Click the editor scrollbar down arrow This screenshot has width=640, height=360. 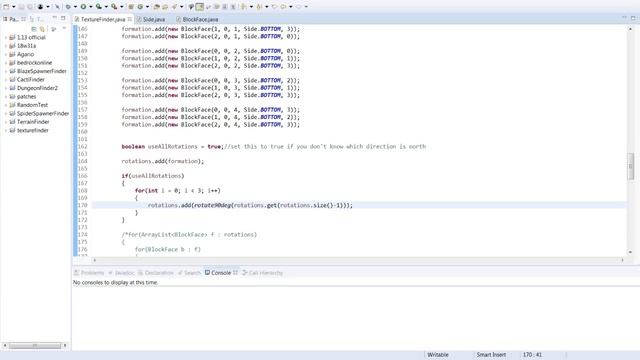pyautogui.click(x=631, y=252)
